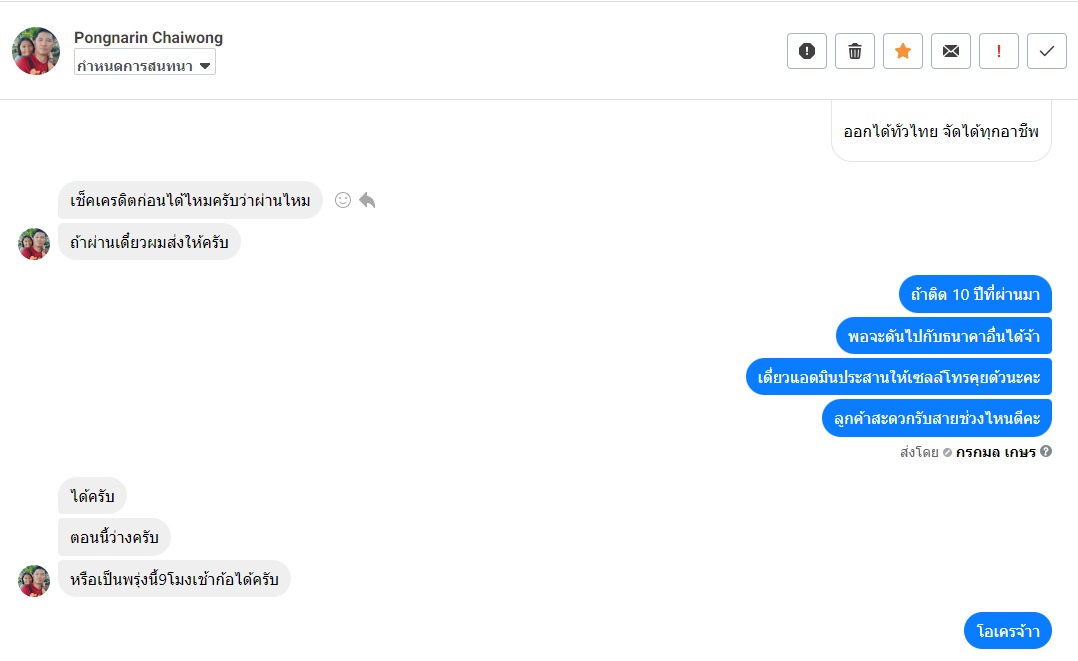Click the reply arrow icon
This screenshot has height=661, width=1078.
[367, 200]
